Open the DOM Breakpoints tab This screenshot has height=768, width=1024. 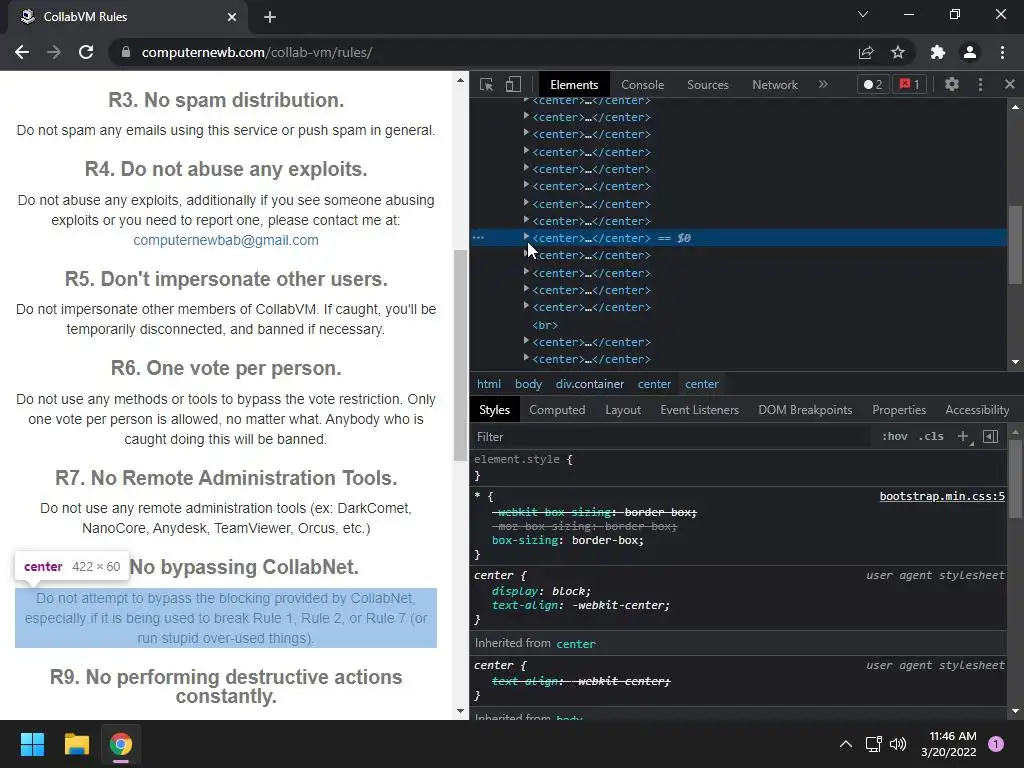coord(805,409)
